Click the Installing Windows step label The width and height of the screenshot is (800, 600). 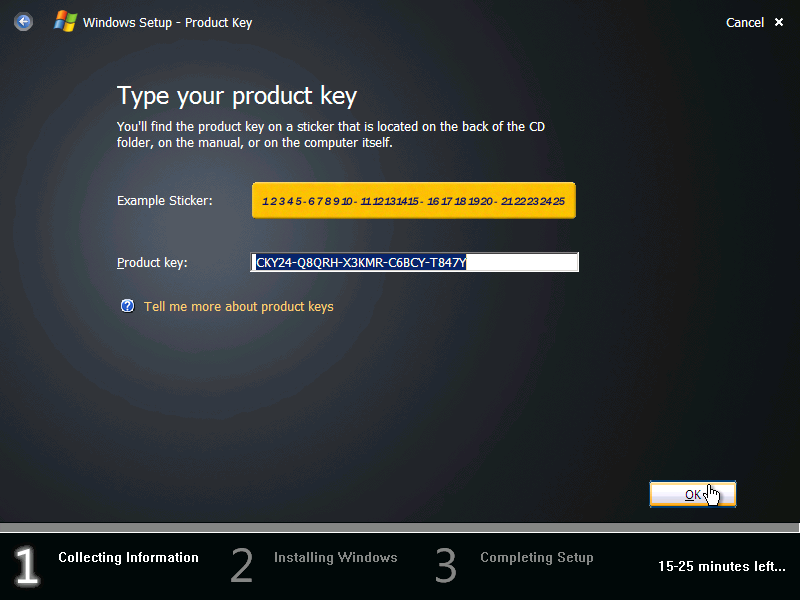(x=335, y=557)
